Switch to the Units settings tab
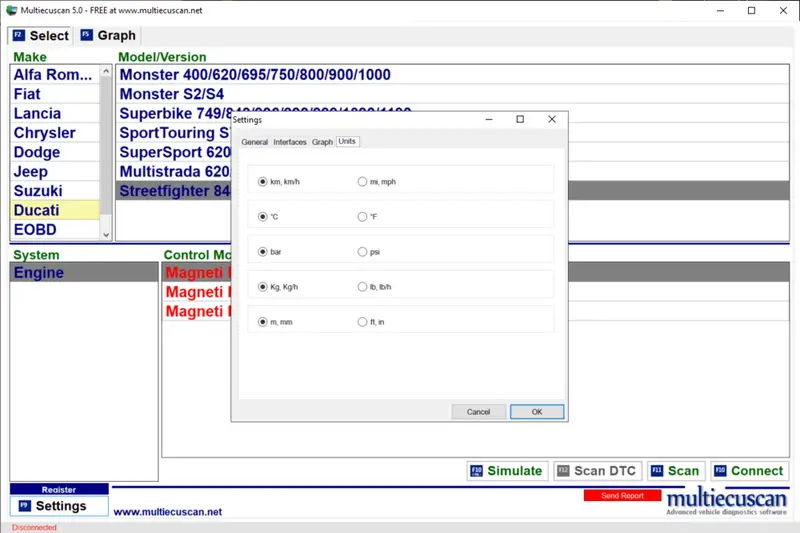Screen dimensions: 800x533 (x=347, y=141)
